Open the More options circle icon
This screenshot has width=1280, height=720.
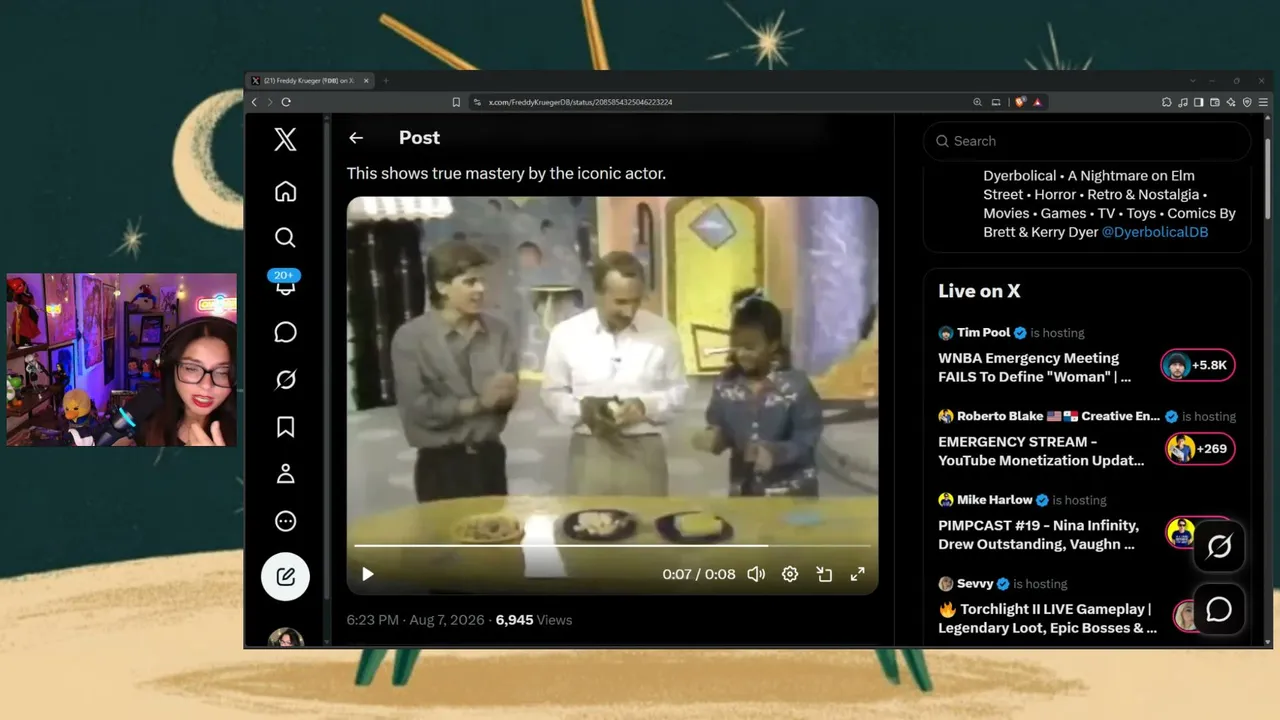[285, 521]
